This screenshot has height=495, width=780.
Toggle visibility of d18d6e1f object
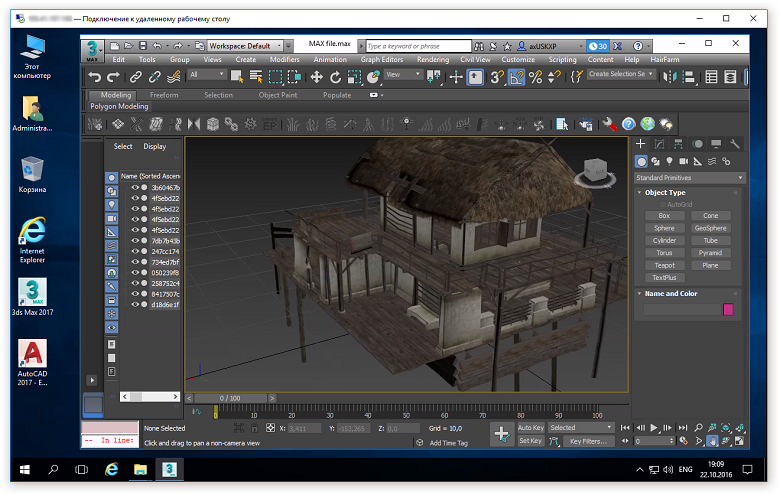click(x=135, y=305)
